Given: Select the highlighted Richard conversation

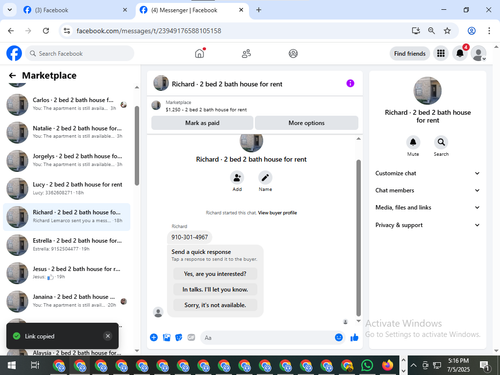Looking at the screenshot, I should [x=67, y=217].
